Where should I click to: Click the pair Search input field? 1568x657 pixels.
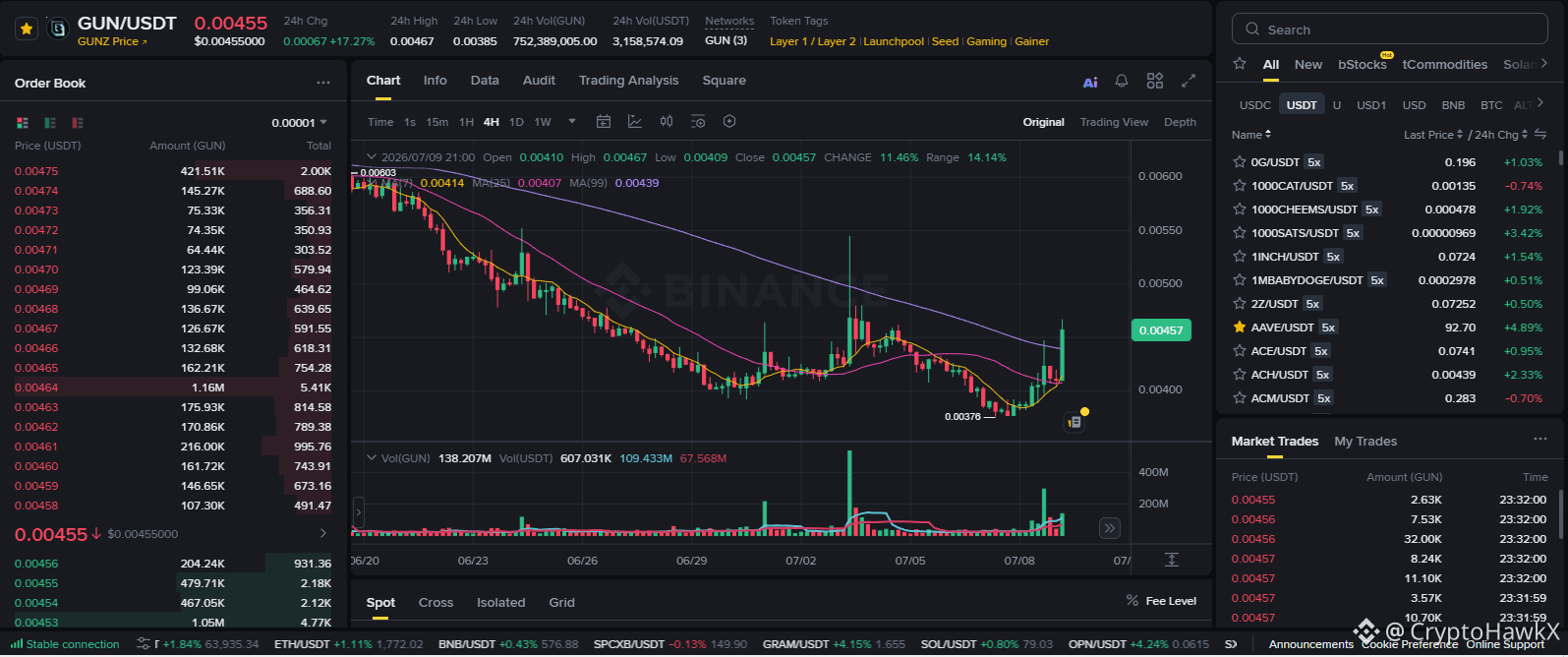point(1389,30)
